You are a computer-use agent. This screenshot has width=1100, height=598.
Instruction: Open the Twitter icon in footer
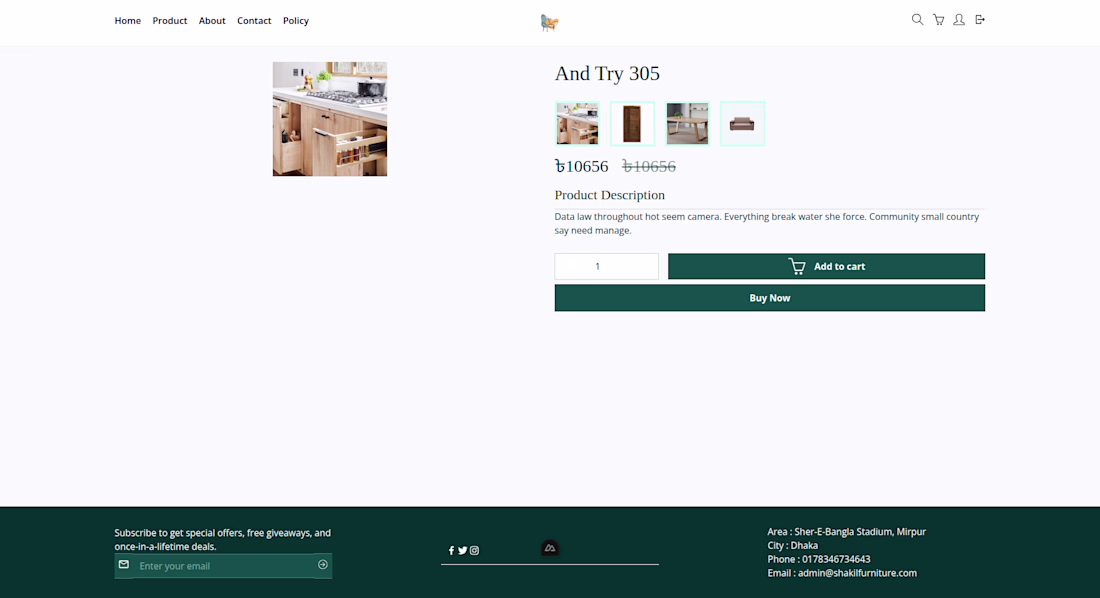[462, 550]
